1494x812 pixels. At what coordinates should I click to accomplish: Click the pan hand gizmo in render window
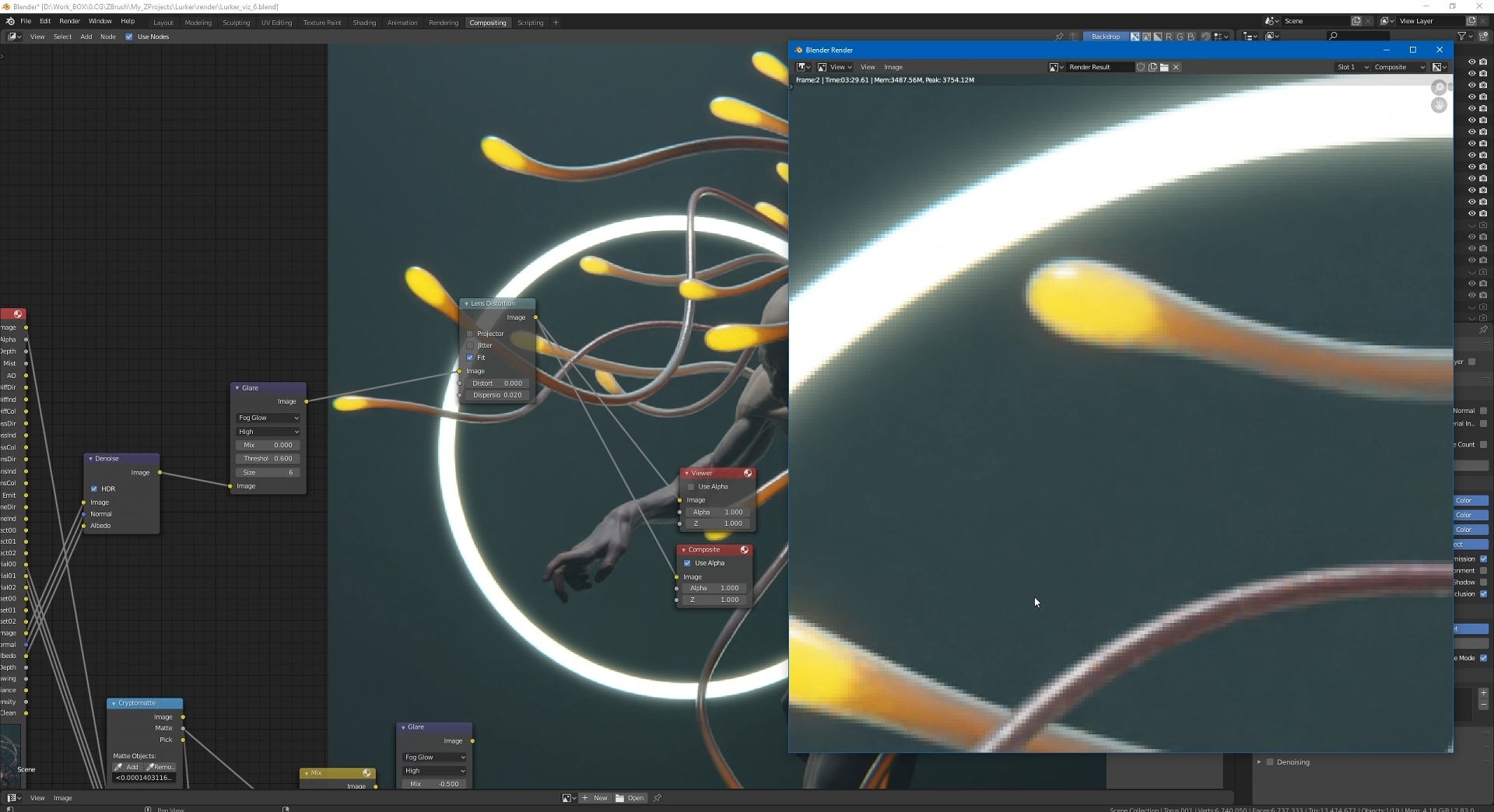1439,105
